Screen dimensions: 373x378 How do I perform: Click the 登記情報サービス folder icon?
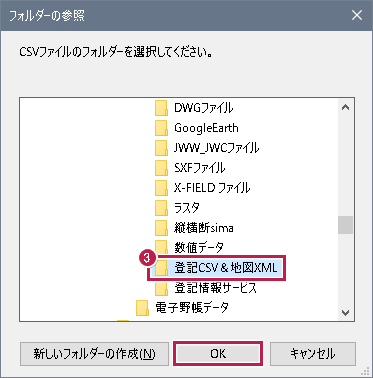pos(161,288)
